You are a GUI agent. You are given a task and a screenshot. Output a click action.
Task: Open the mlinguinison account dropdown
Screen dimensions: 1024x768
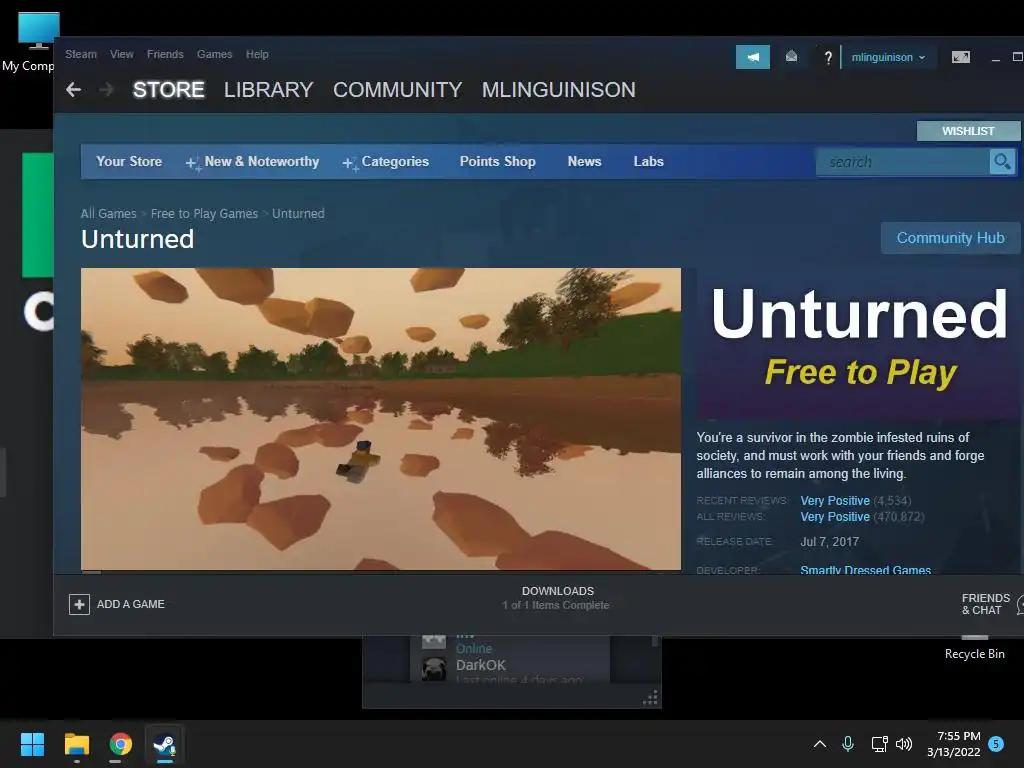coord(888,57)
